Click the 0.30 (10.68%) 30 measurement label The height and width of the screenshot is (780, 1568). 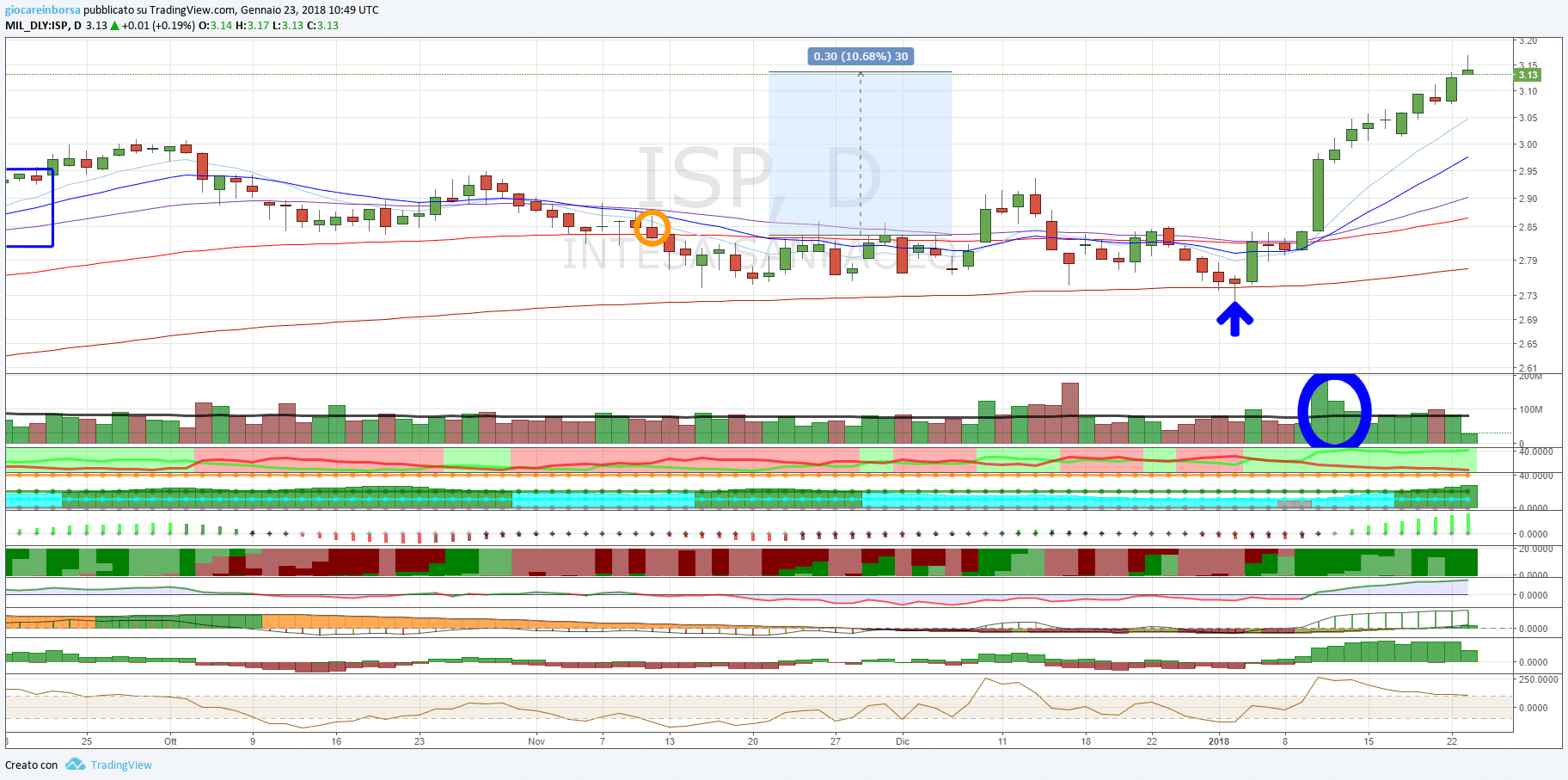point(861,56)
